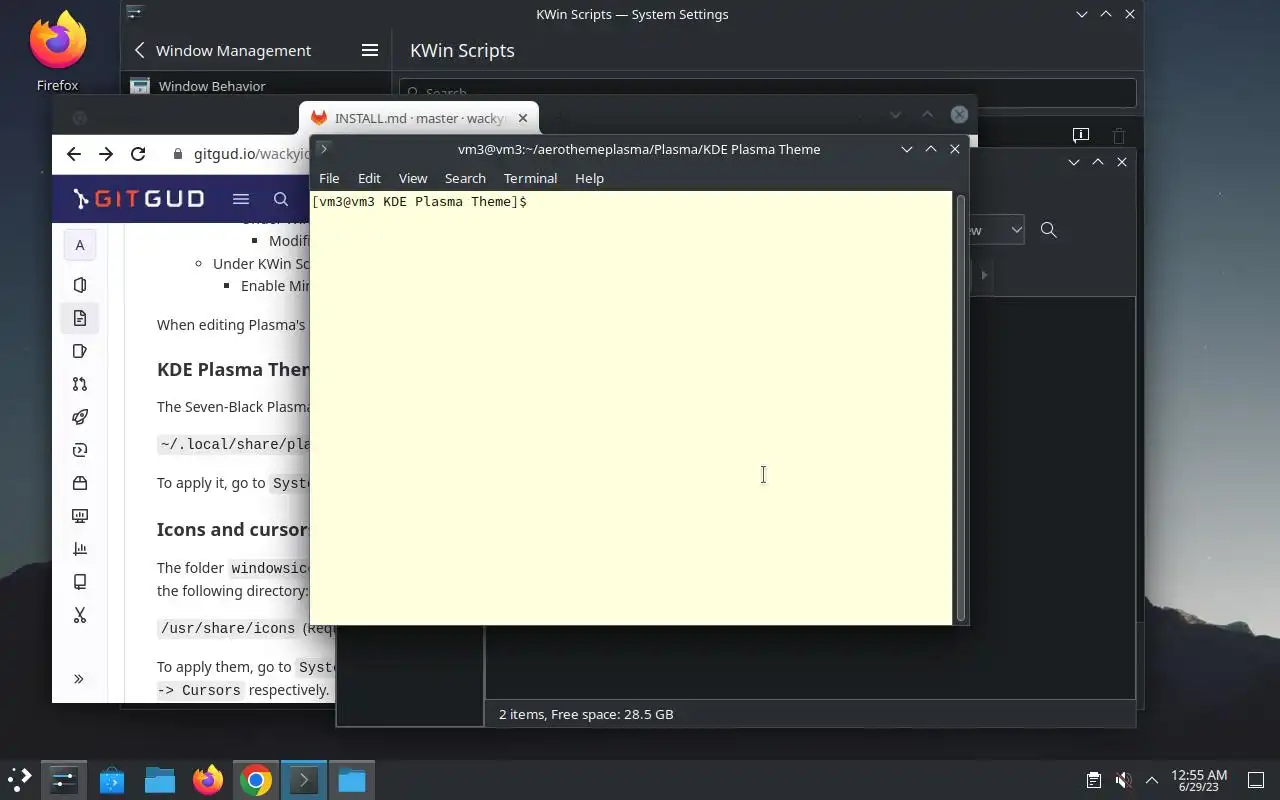Click the KWin Scripts search field

tap(768, 92)
